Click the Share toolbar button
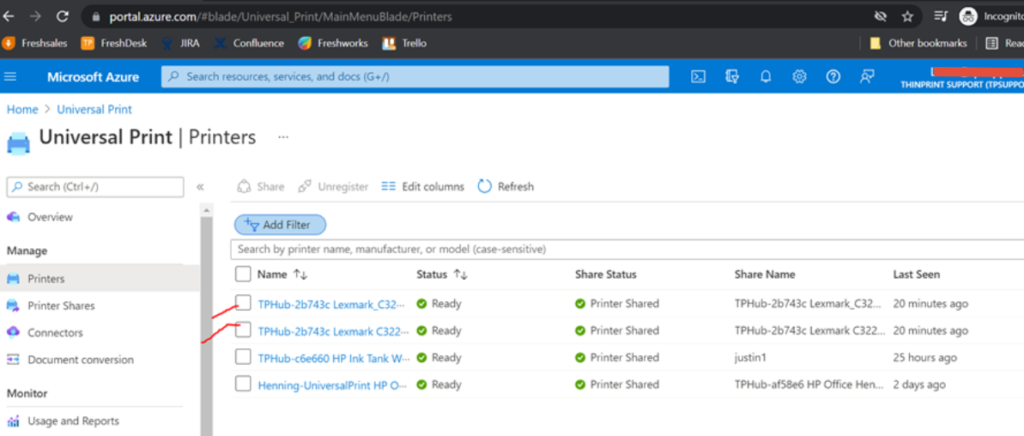 (261, 187)
